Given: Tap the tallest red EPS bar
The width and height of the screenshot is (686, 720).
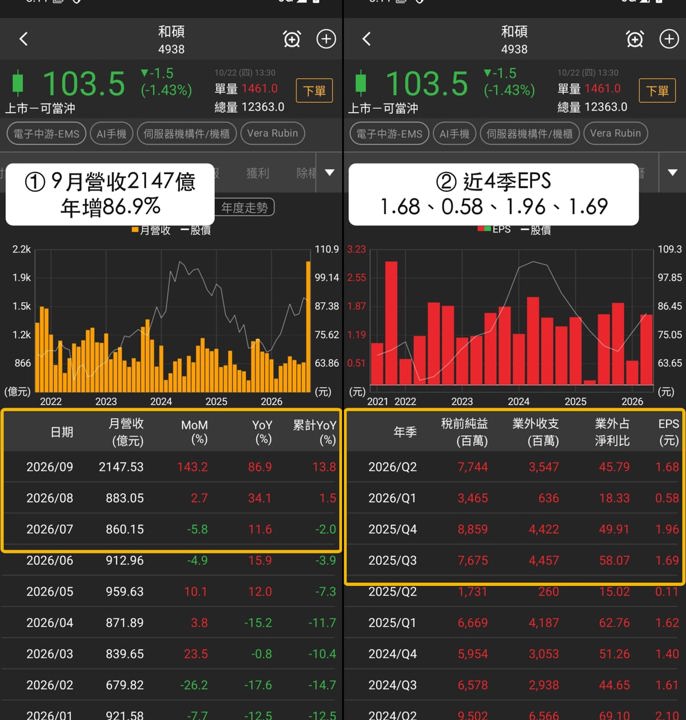Looking at the screenshot, I should tap(391, 323).
